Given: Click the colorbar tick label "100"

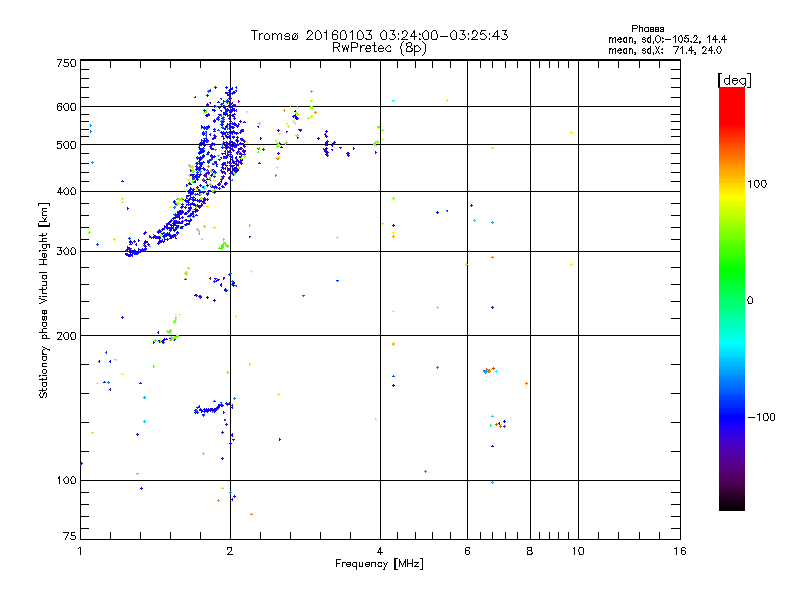Looking at the screenshot, I should tap(757, 184).
